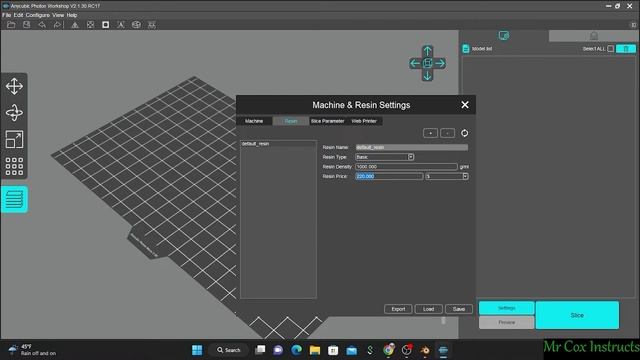Open the array layout grid tool

tap(14, 166)
